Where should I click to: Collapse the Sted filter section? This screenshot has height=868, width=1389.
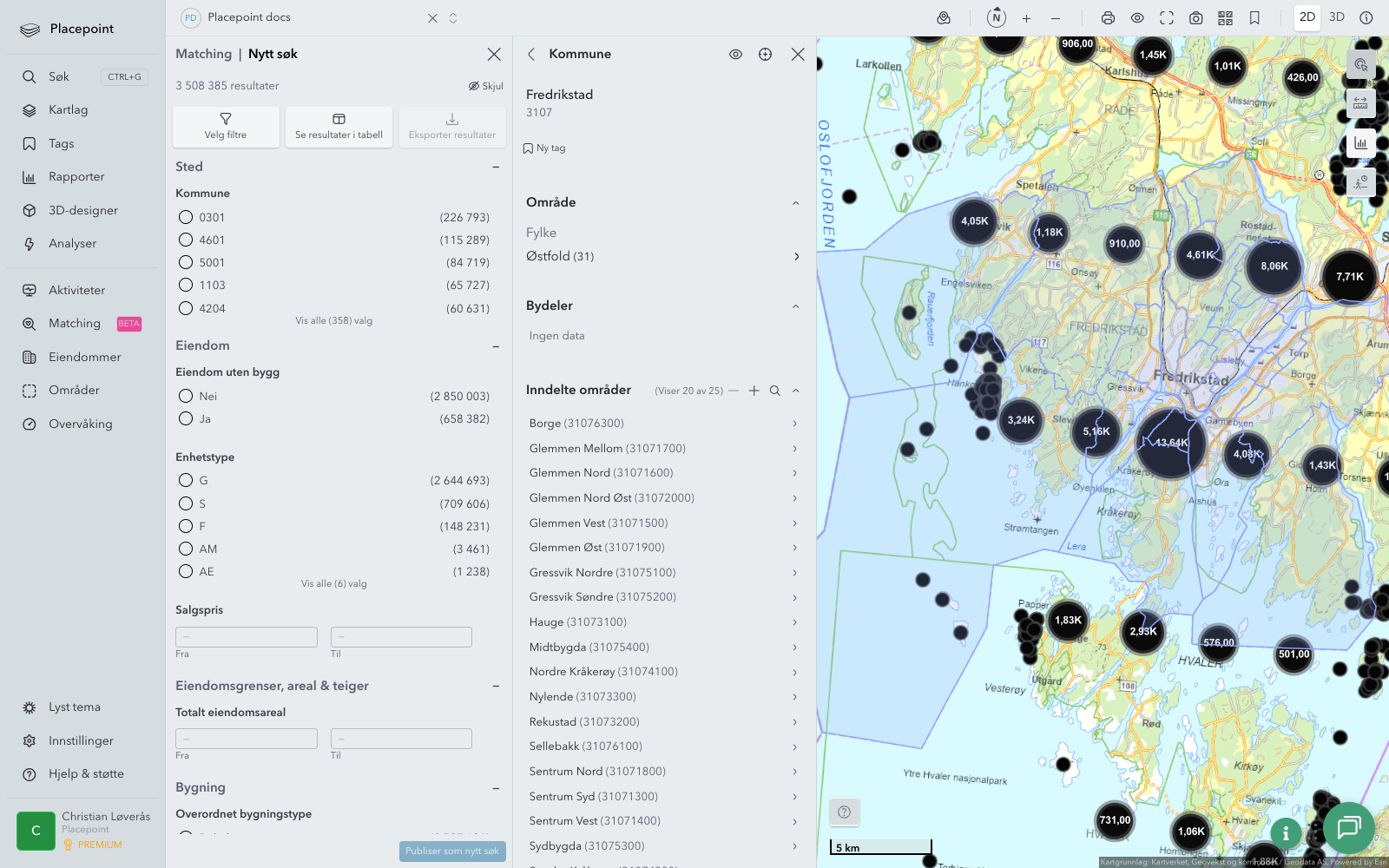point(496,168)
